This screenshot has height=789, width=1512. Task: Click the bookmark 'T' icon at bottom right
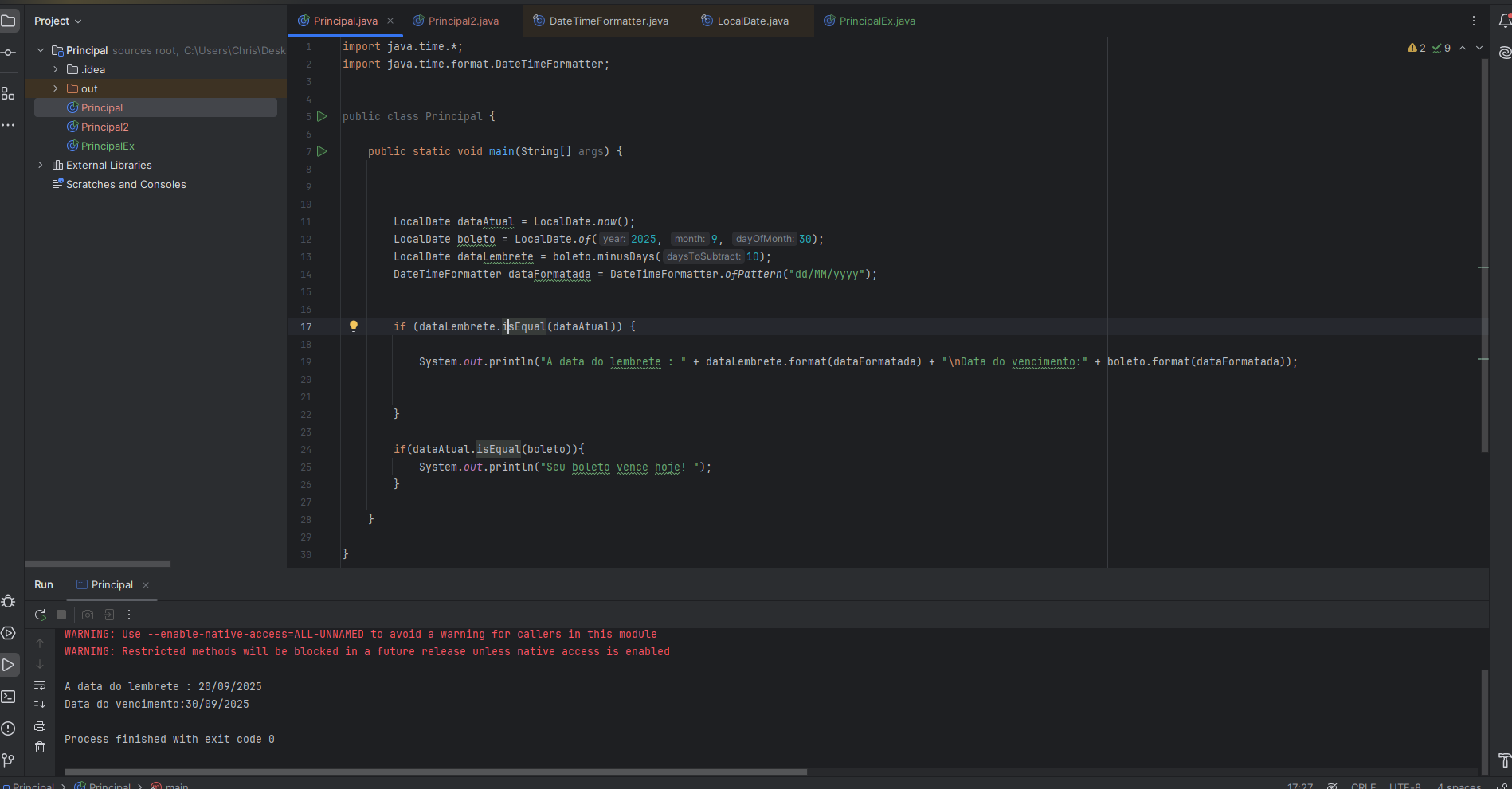pyautogui.click(x=1504, y=760)
